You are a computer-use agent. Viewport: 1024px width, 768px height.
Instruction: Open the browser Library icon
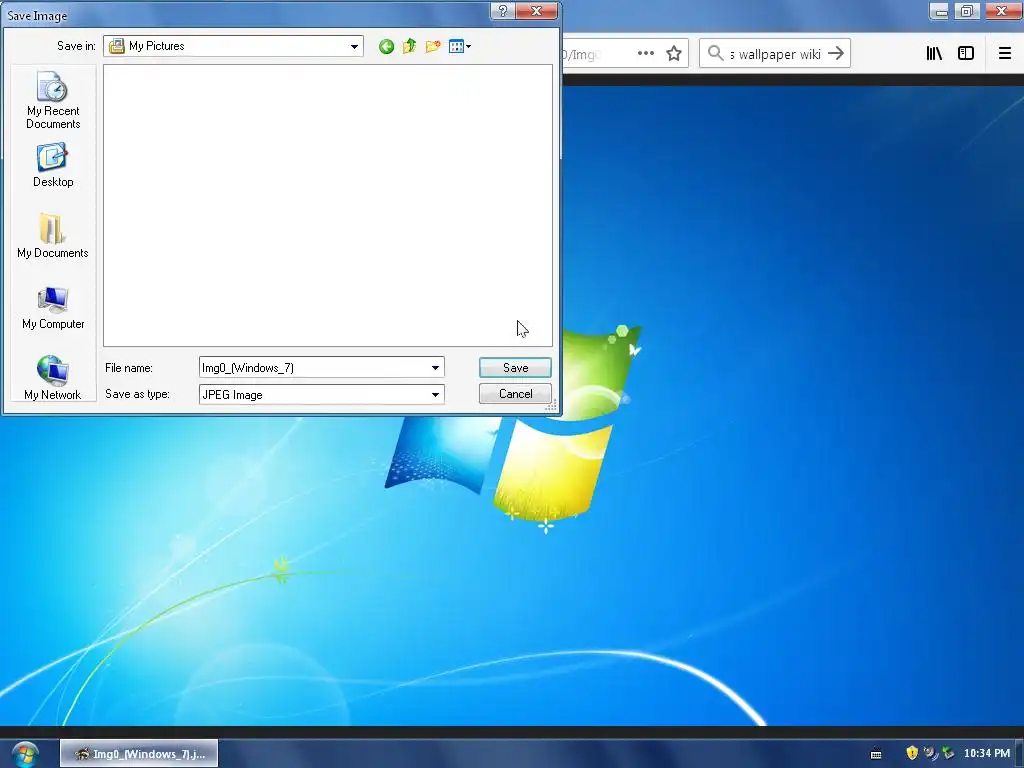tap(934, 54)
